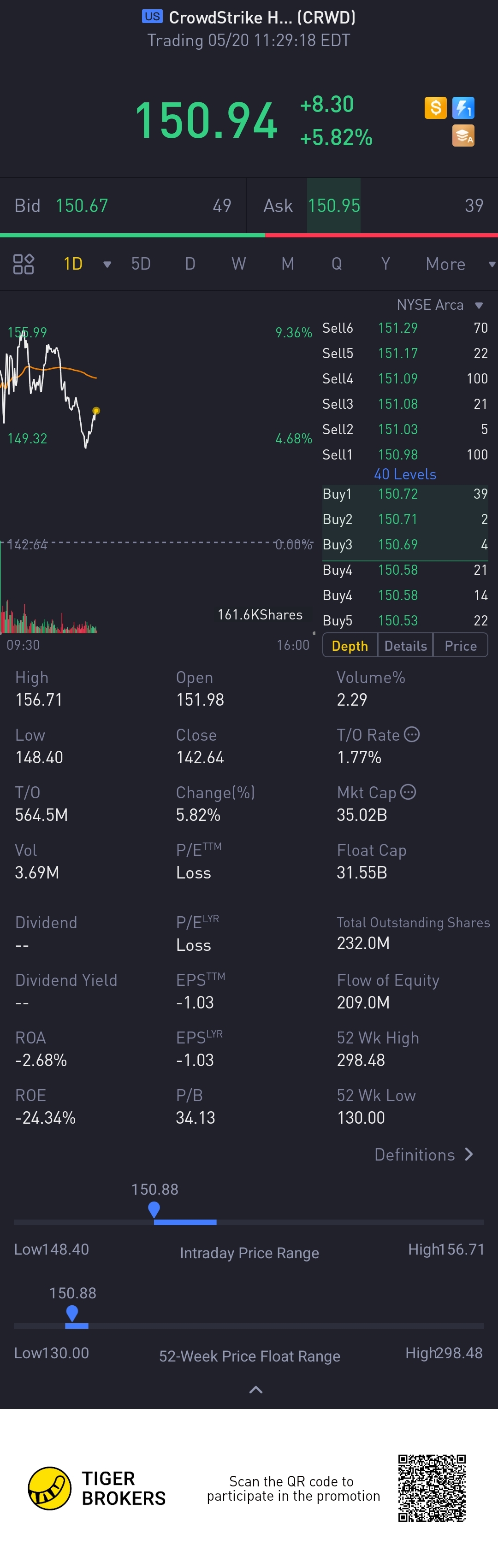The height and width of the screenshot is (1568, 498).
Task: Switch to the D daily chart
Action: (x=190, y=264)
